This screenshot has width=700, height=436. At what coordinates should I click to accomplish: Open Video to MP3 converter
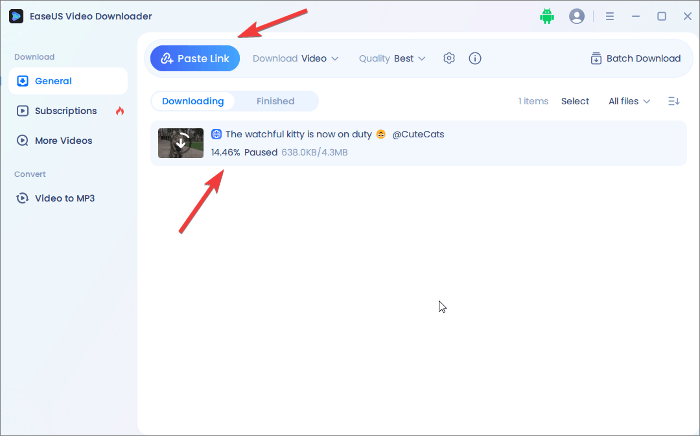point(68,198)
